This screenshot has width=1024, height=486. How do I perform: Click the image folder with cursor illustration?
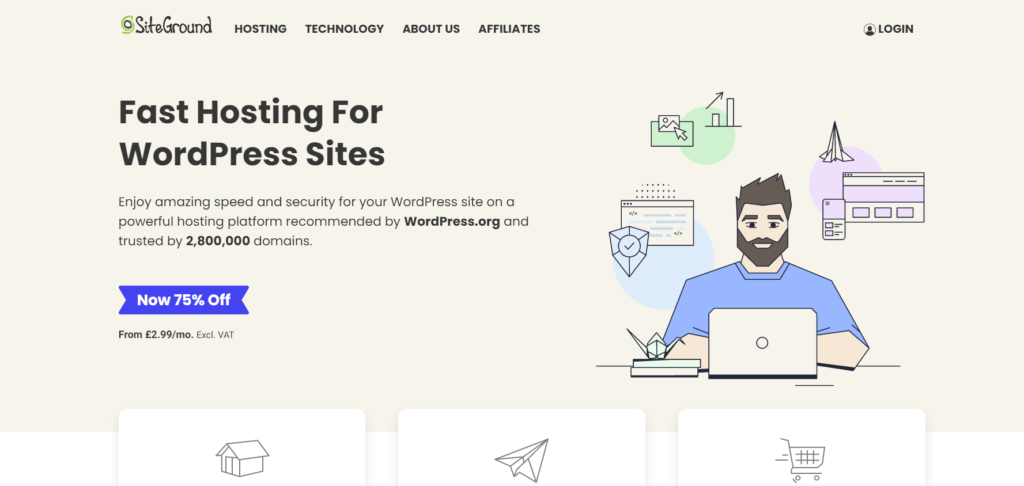(672, 131)
